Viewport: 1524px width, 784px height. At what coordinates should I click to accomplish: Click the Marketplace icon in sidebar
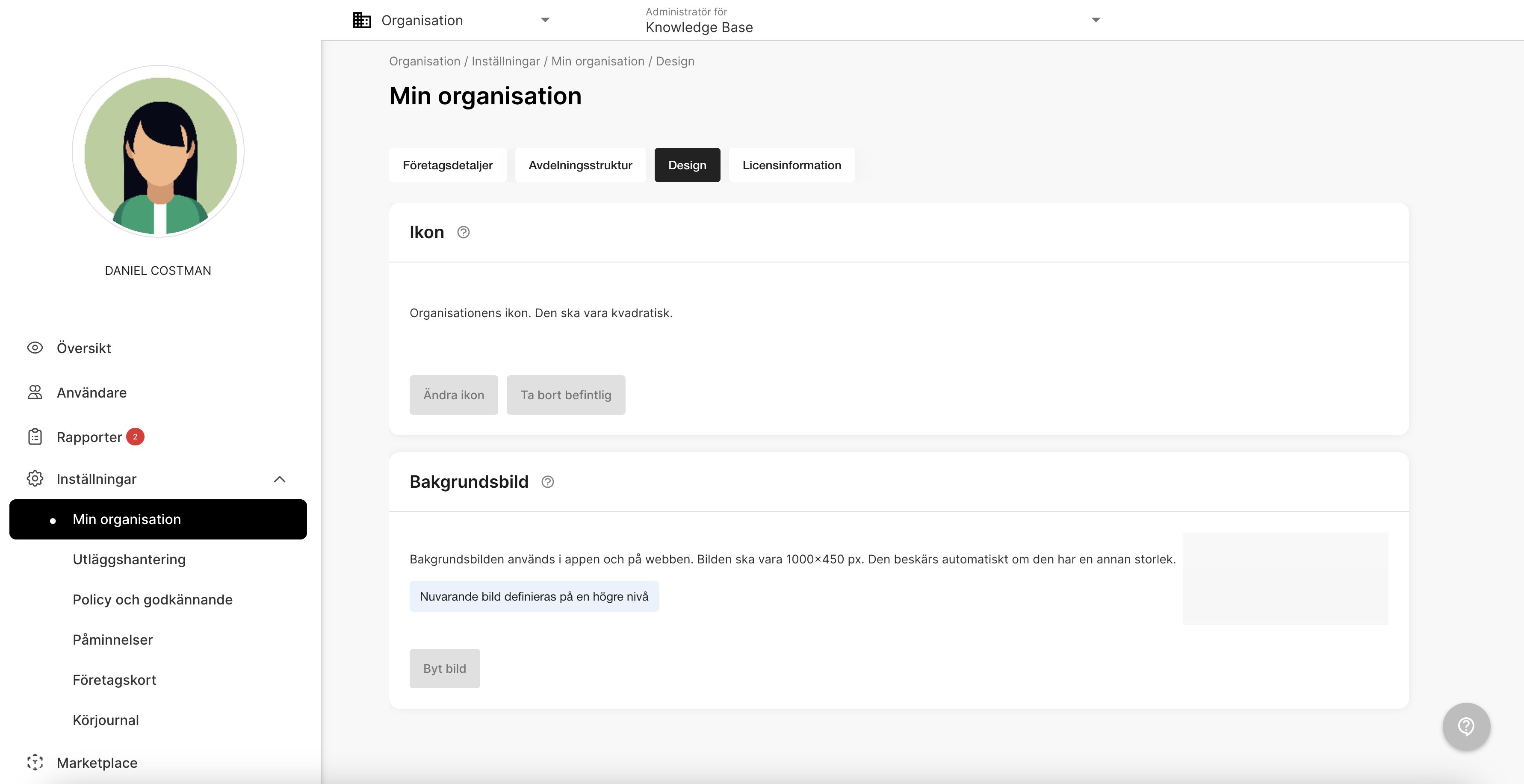point(35,762)
